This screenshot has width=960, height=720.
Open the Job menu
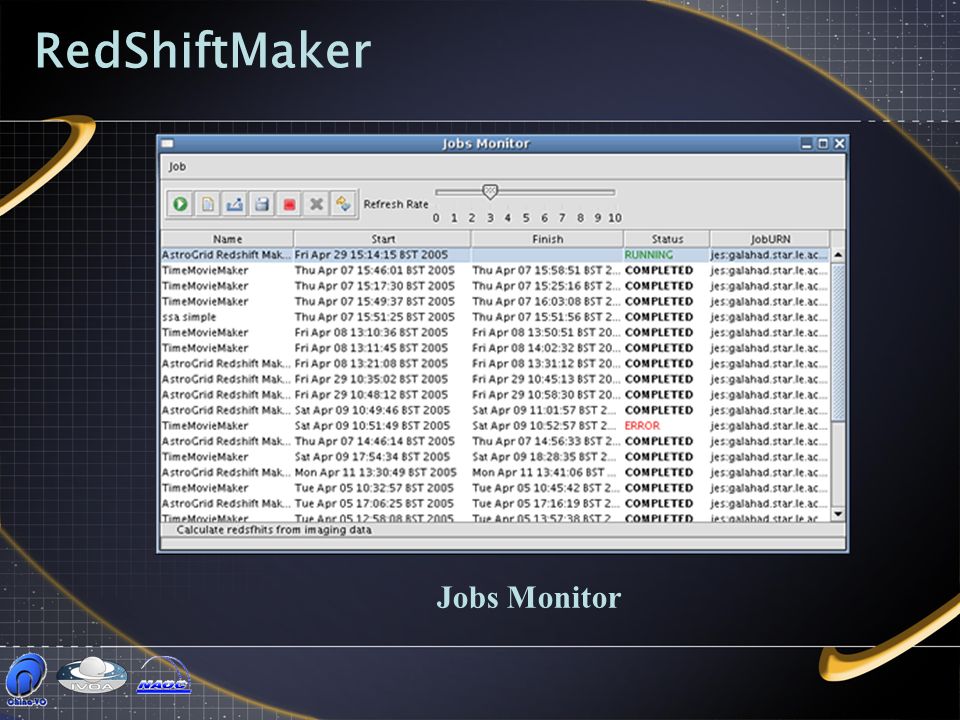(178, 167)
